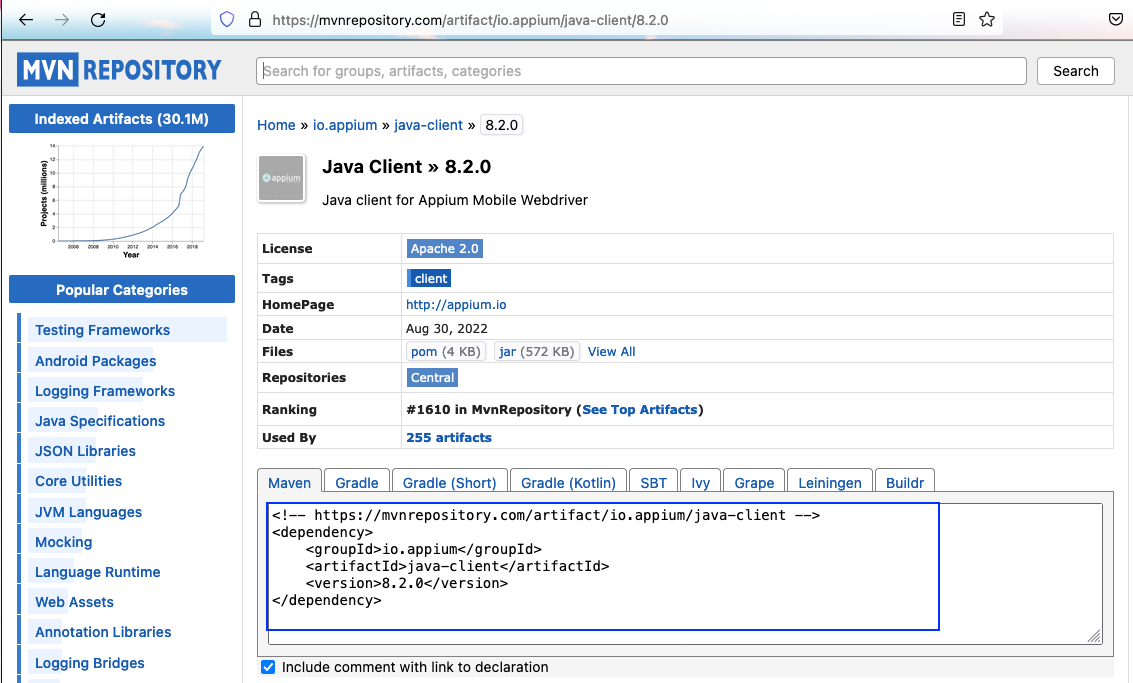Download the pom (4 KB) file

(x=446, y=351)
